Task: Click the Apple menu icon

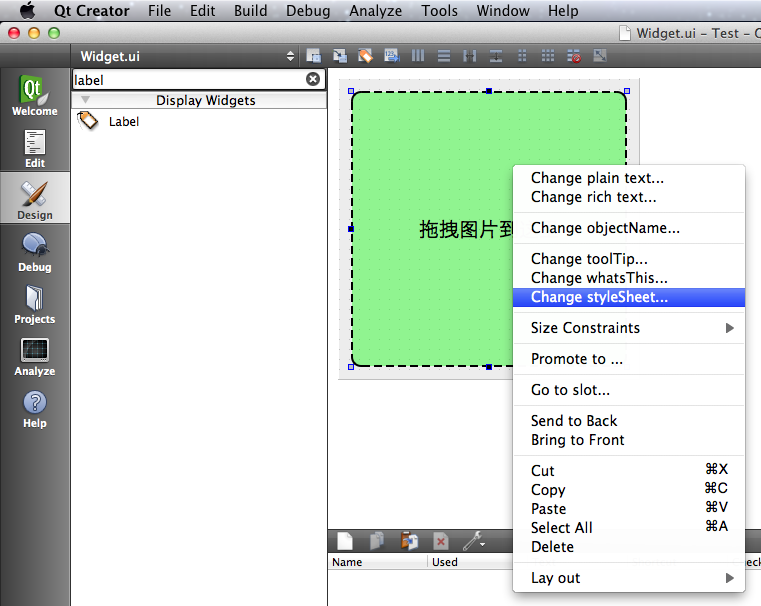Action: pos(28,11)
